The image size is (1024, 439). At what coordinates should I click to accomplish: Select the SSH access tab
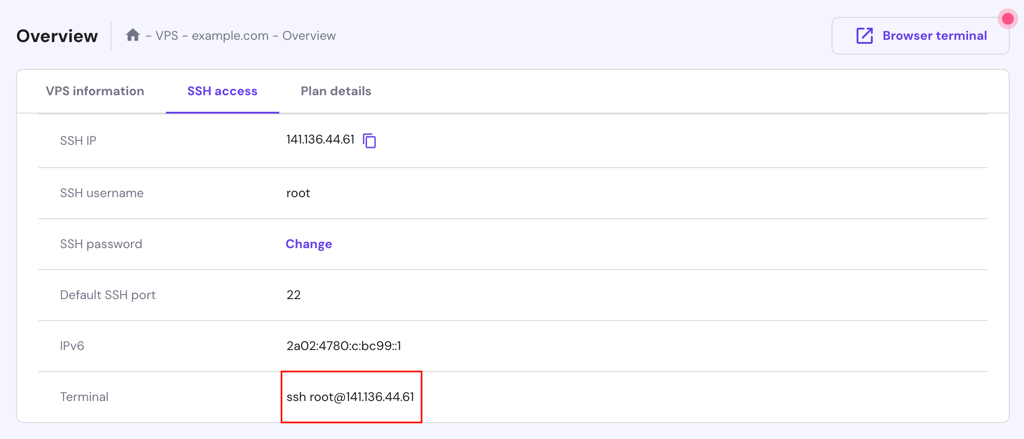click(222, 91)
